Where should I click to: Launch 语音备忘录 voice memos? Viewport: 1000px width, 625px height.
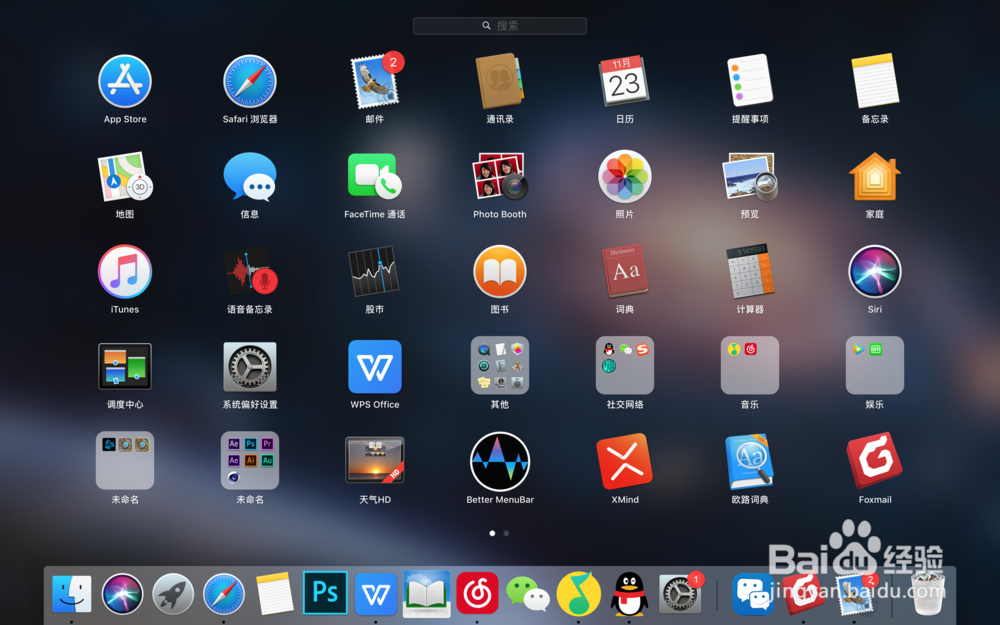(x=250, y=271)
